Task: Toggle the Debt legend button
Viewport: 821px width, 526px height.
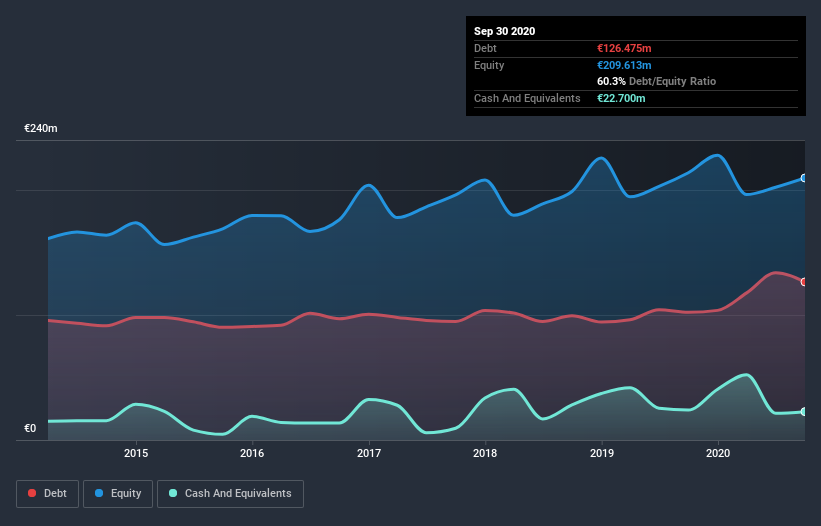Action: tap(47, 494)
